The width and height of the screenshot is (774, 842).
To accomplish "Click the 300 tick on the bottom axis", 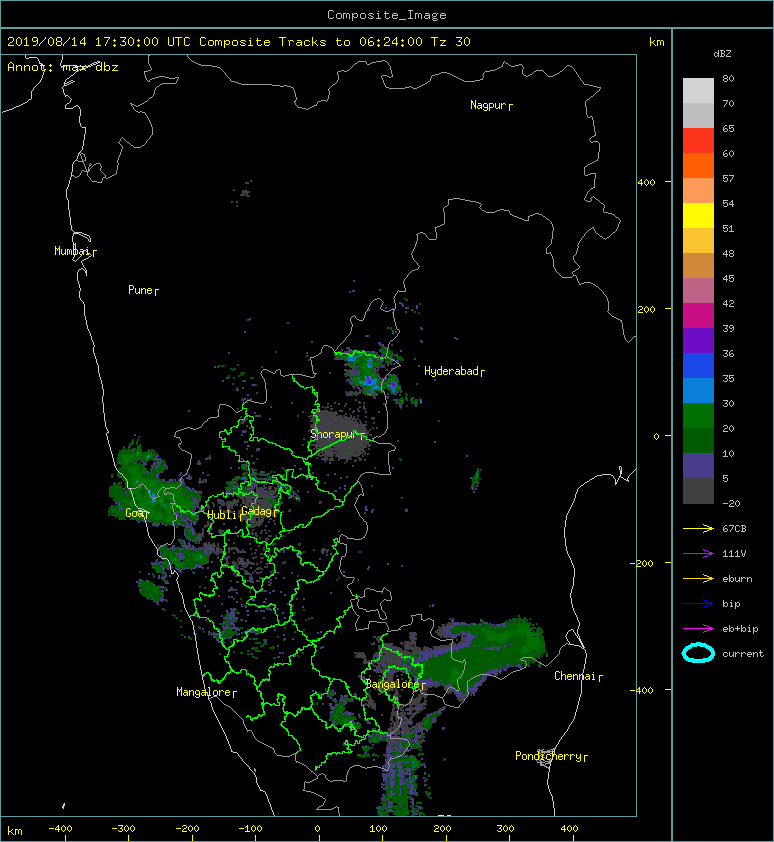I will (x=505, y=829).
